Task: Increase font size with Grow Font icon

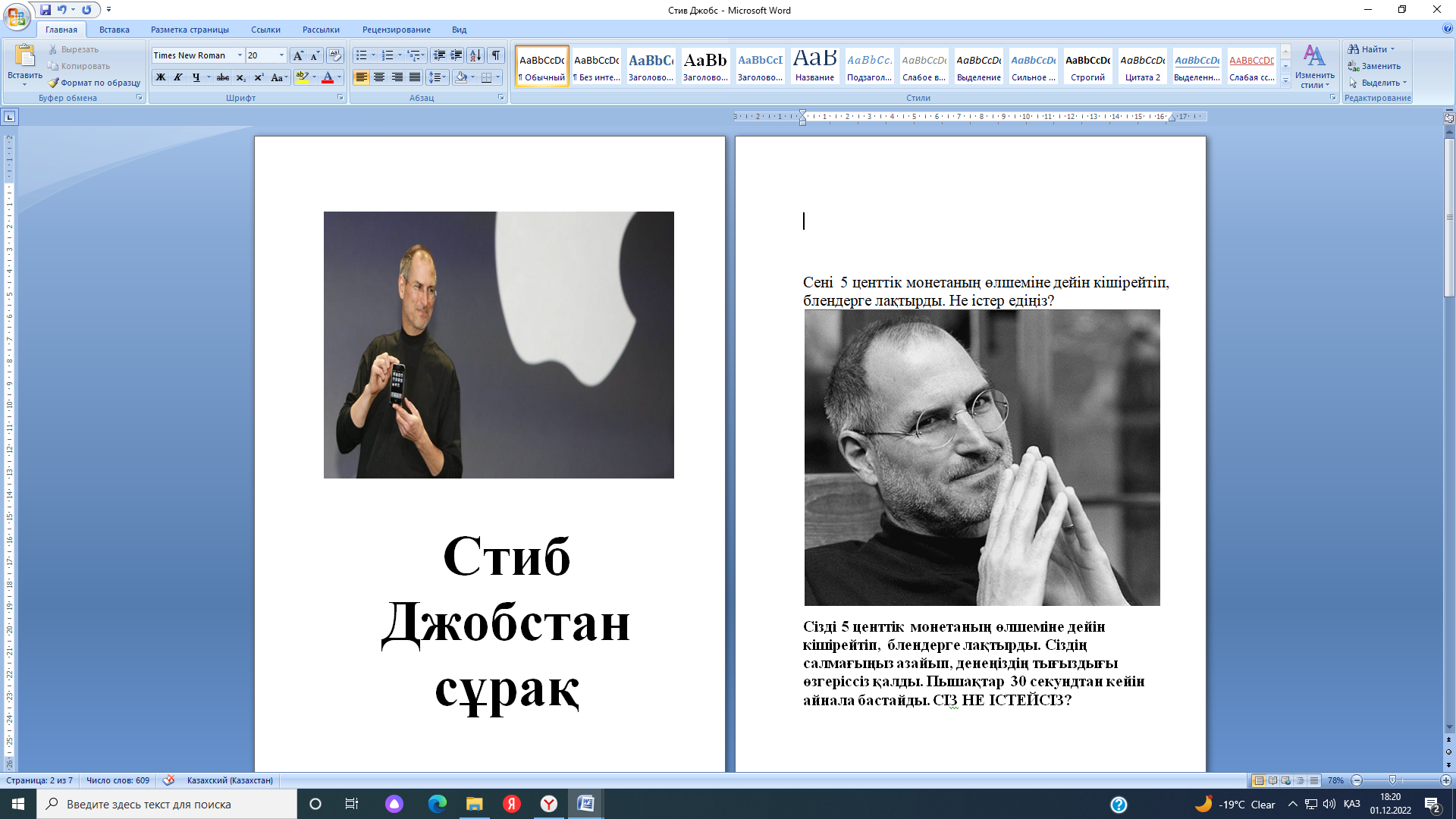Action: 298,55
